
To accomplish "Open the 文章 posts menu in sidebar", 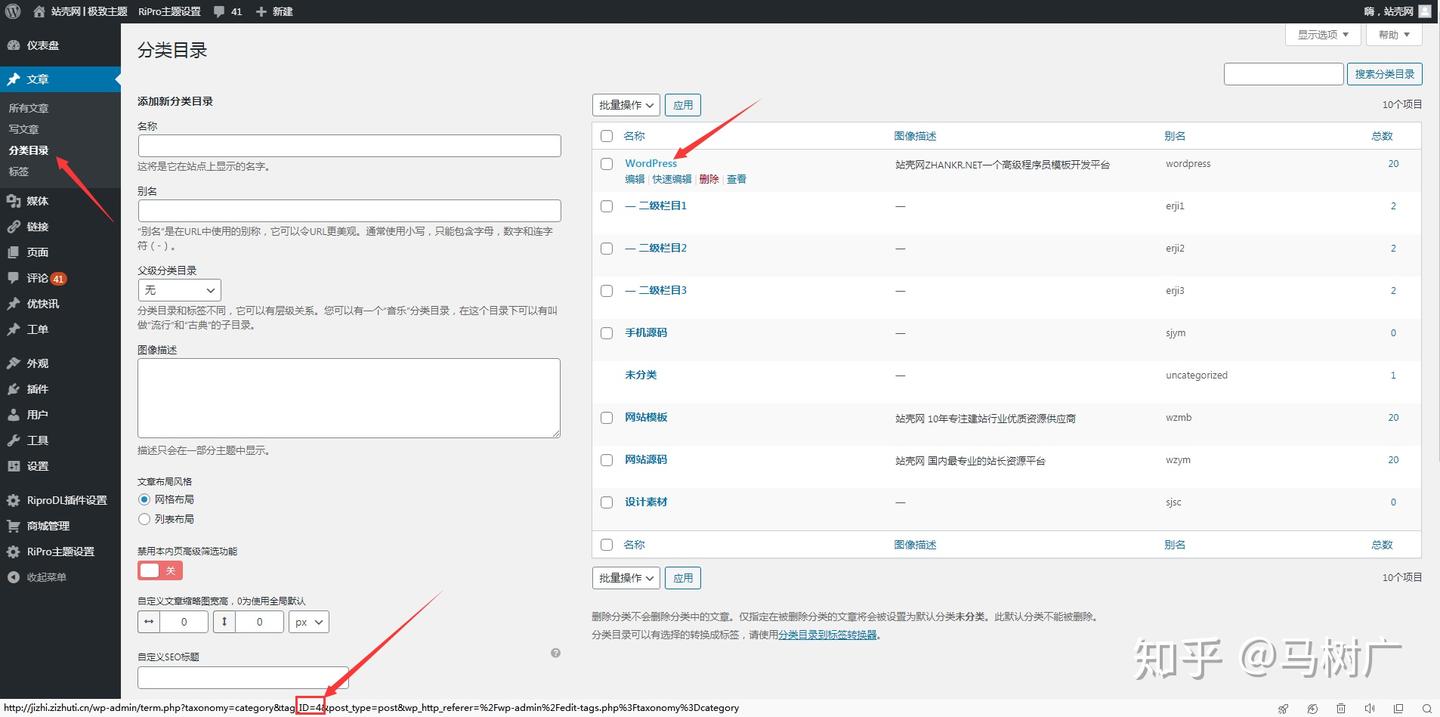I will click(x=60, y=79).
